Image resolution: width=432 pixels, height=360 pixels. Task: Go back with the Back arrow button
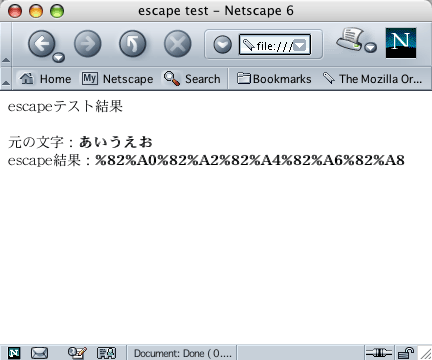tap(41, 44)
